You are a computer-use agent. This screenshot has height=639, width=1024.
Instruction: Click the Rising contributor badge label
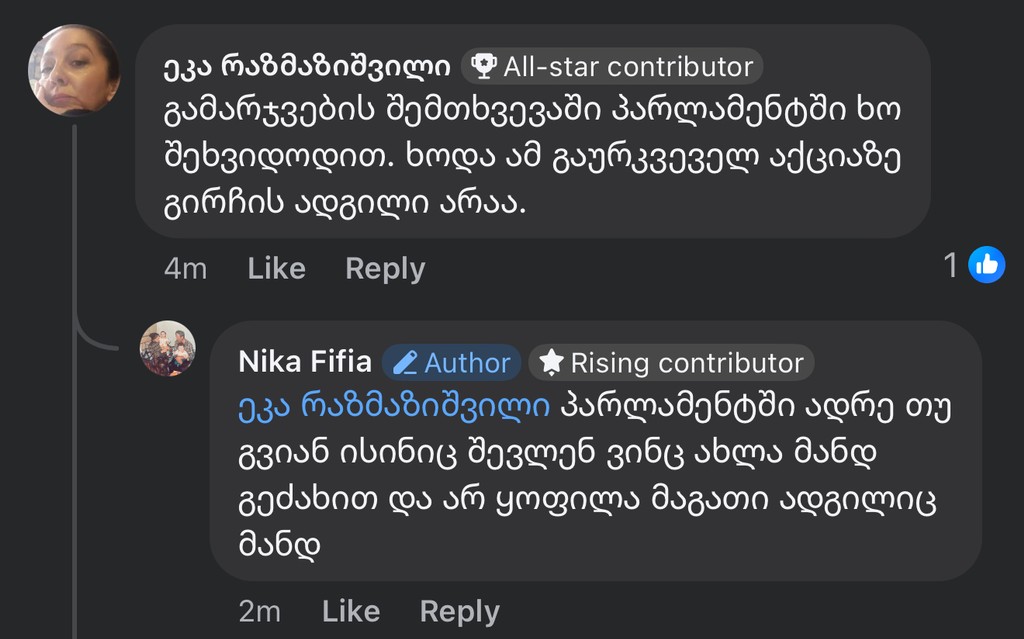coord(686,363)
